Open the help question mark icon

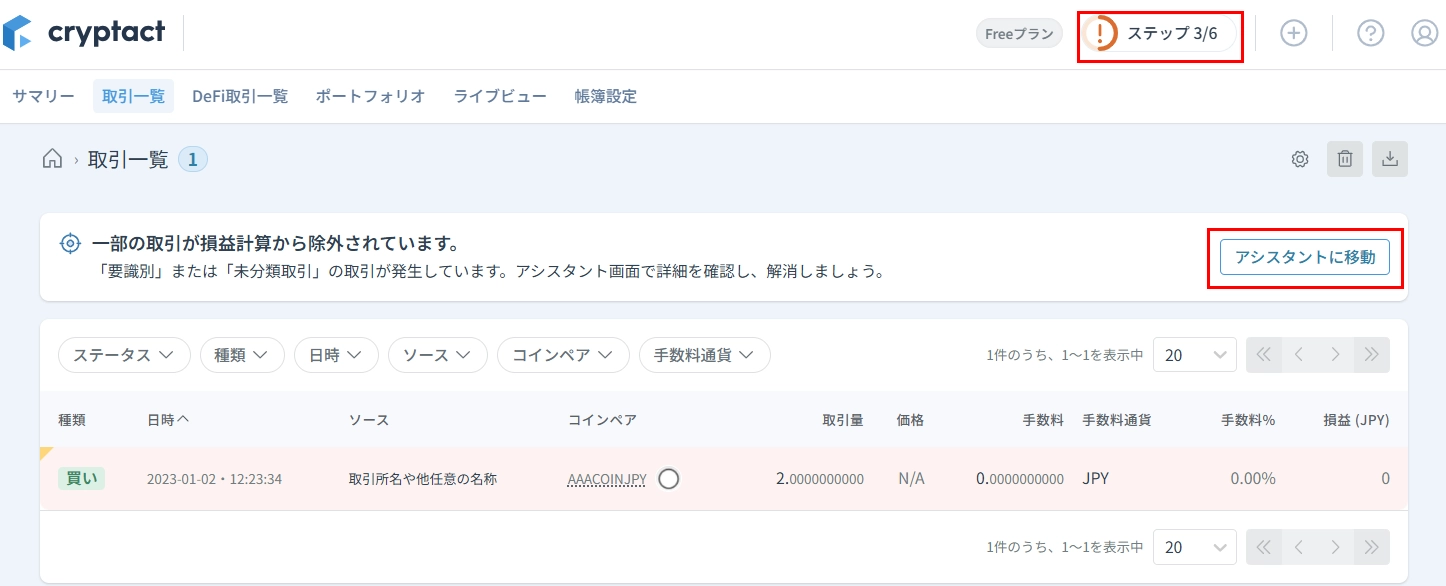pyautogui.click(x=1370, y=33)
